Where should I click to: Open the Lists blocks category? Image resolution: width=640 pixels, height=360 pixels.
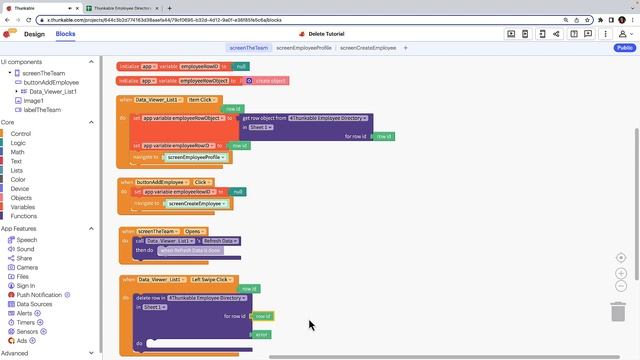[16, 170]
